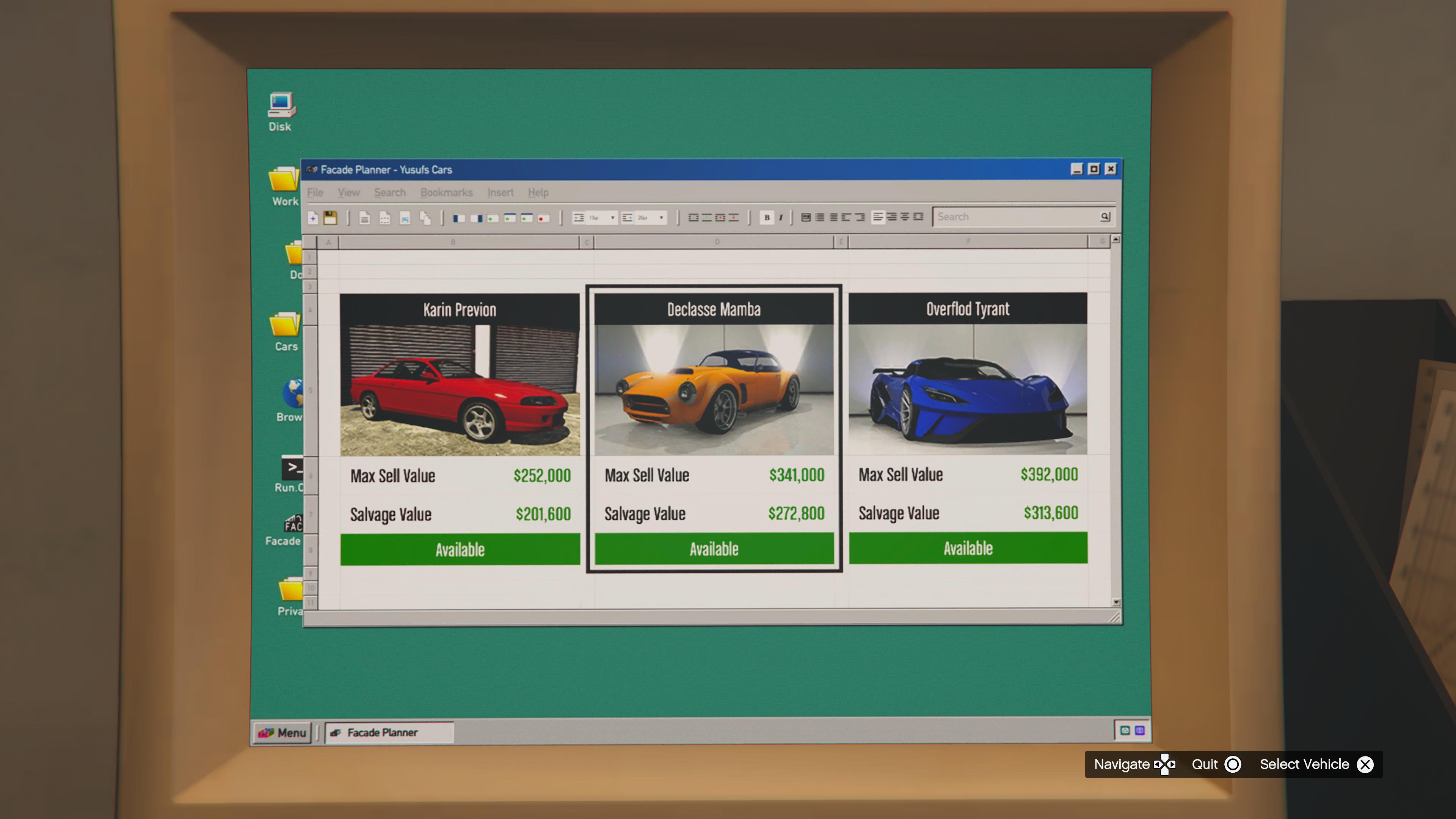The image size is (1456, 819).
Task: Toggle bold formatting
Action: point(767,217)
